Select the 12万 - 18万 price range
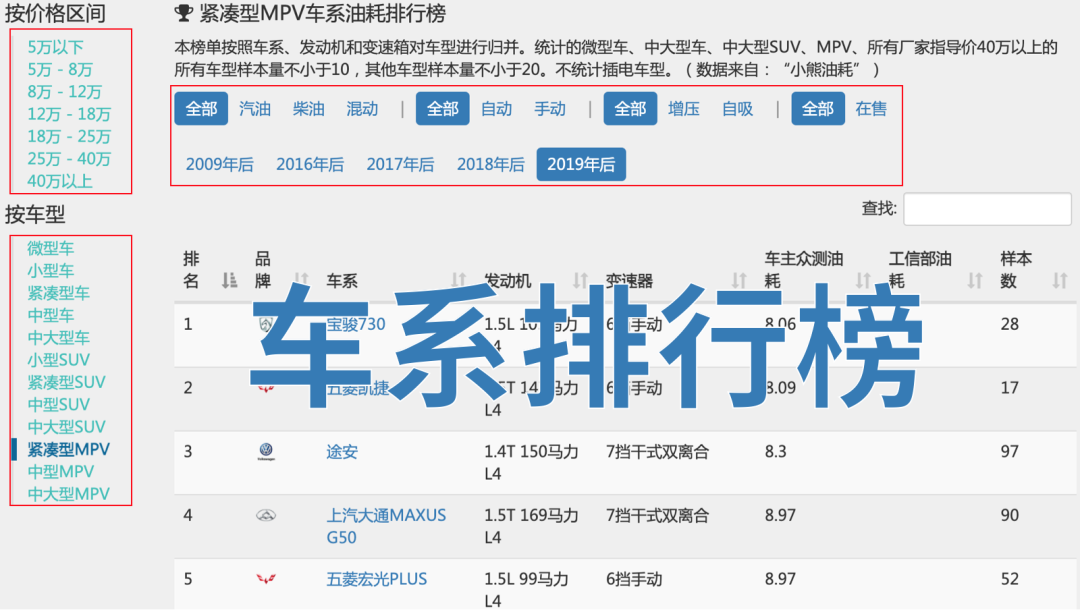The height and width of the screenshot is (610, 1080). [69, 114]
